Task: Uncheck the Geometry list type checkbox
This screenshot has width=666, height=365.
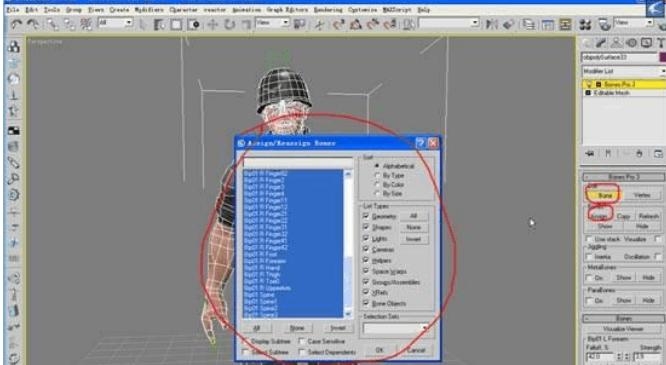Action: pyautogui.click(x=366, y=216)
